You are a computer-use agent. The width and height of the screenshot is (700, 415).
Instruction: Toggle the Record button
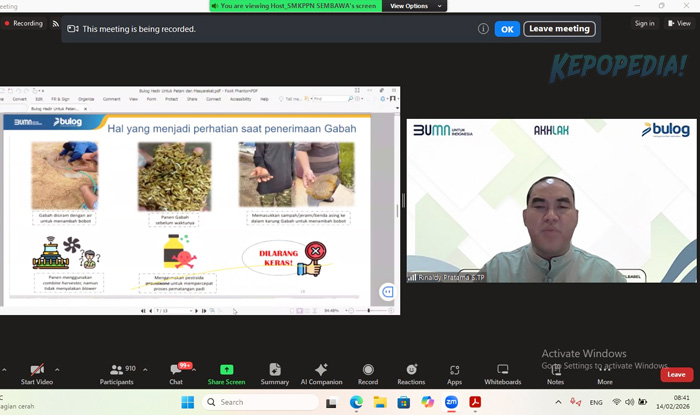click(368, 370)
